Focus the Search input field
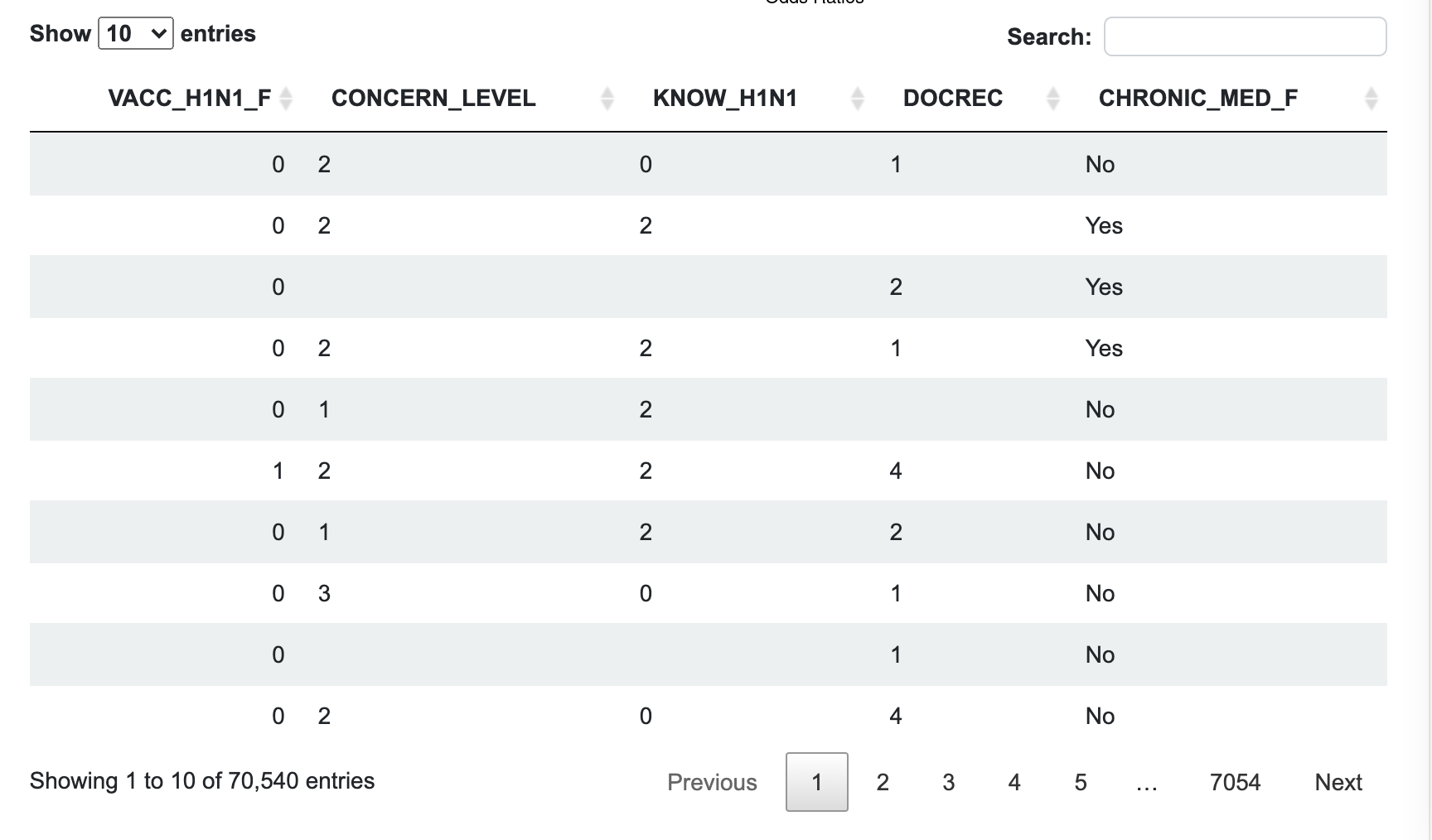 [x=1245, y=37]
